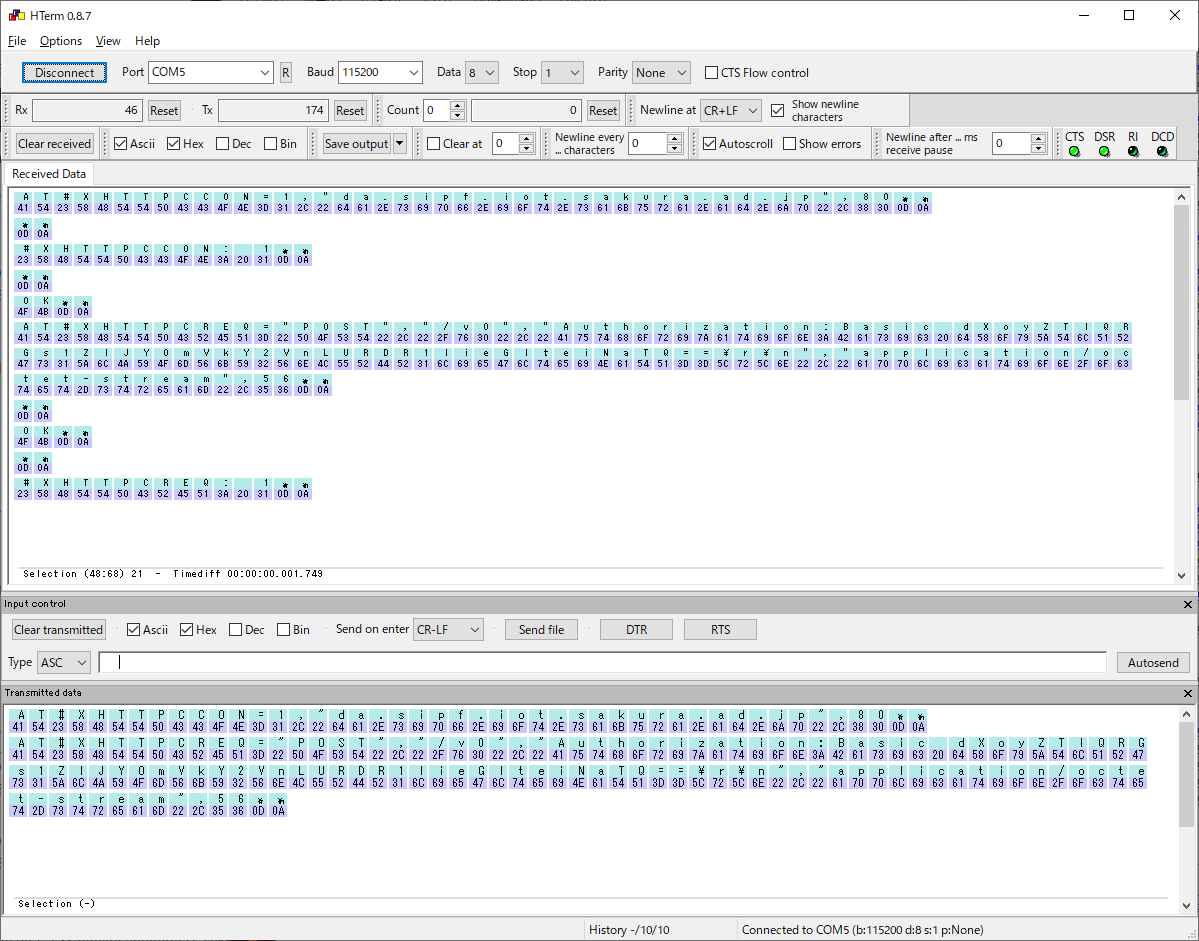The height and width of the screenshot is (941, 1199).
Task: Click the CTS status LED indicator
Action: 1074,151
